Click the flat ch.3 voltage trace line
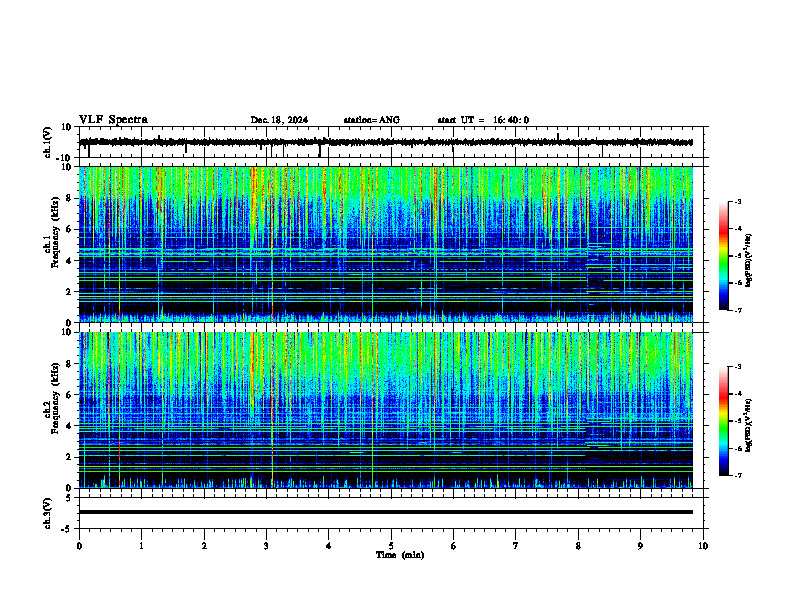 [x=386, y=512]
